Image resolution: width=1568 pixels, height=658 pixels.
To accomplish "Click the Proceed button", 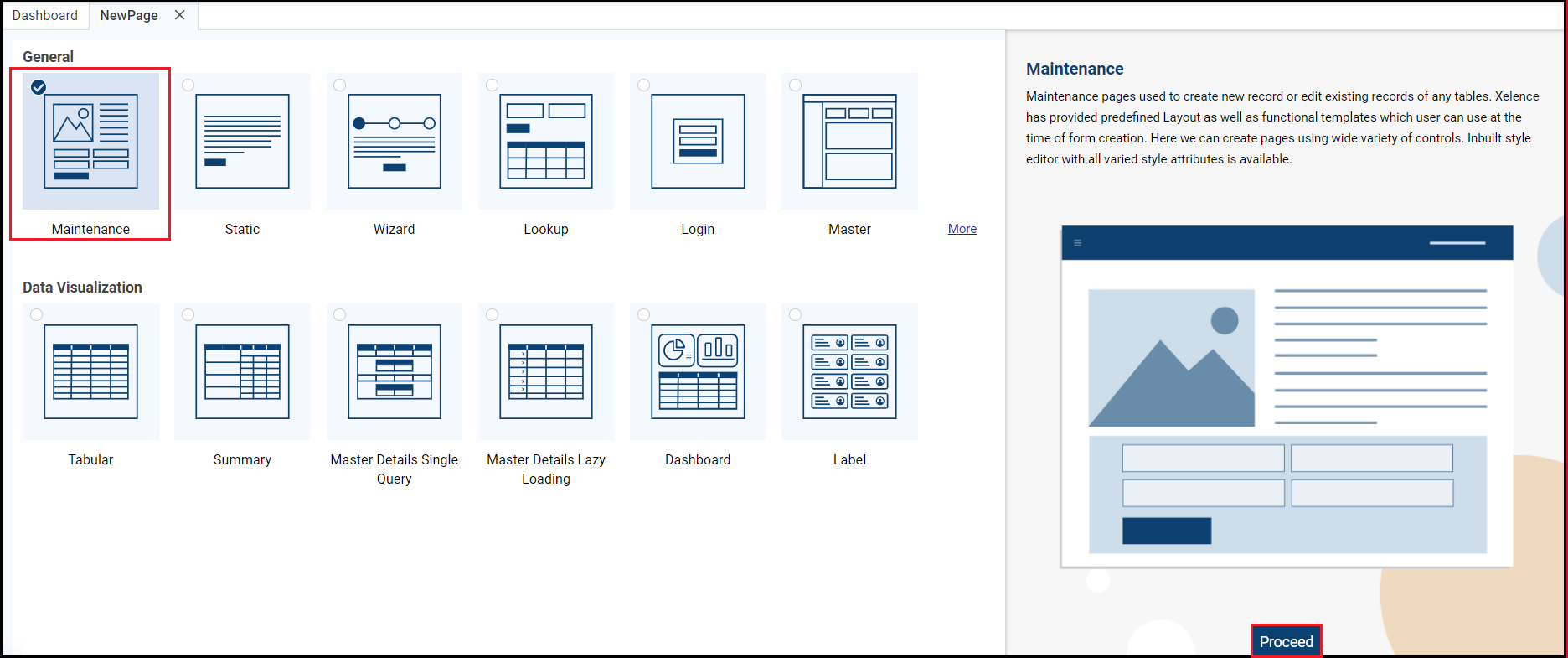I will [1287, 641].
